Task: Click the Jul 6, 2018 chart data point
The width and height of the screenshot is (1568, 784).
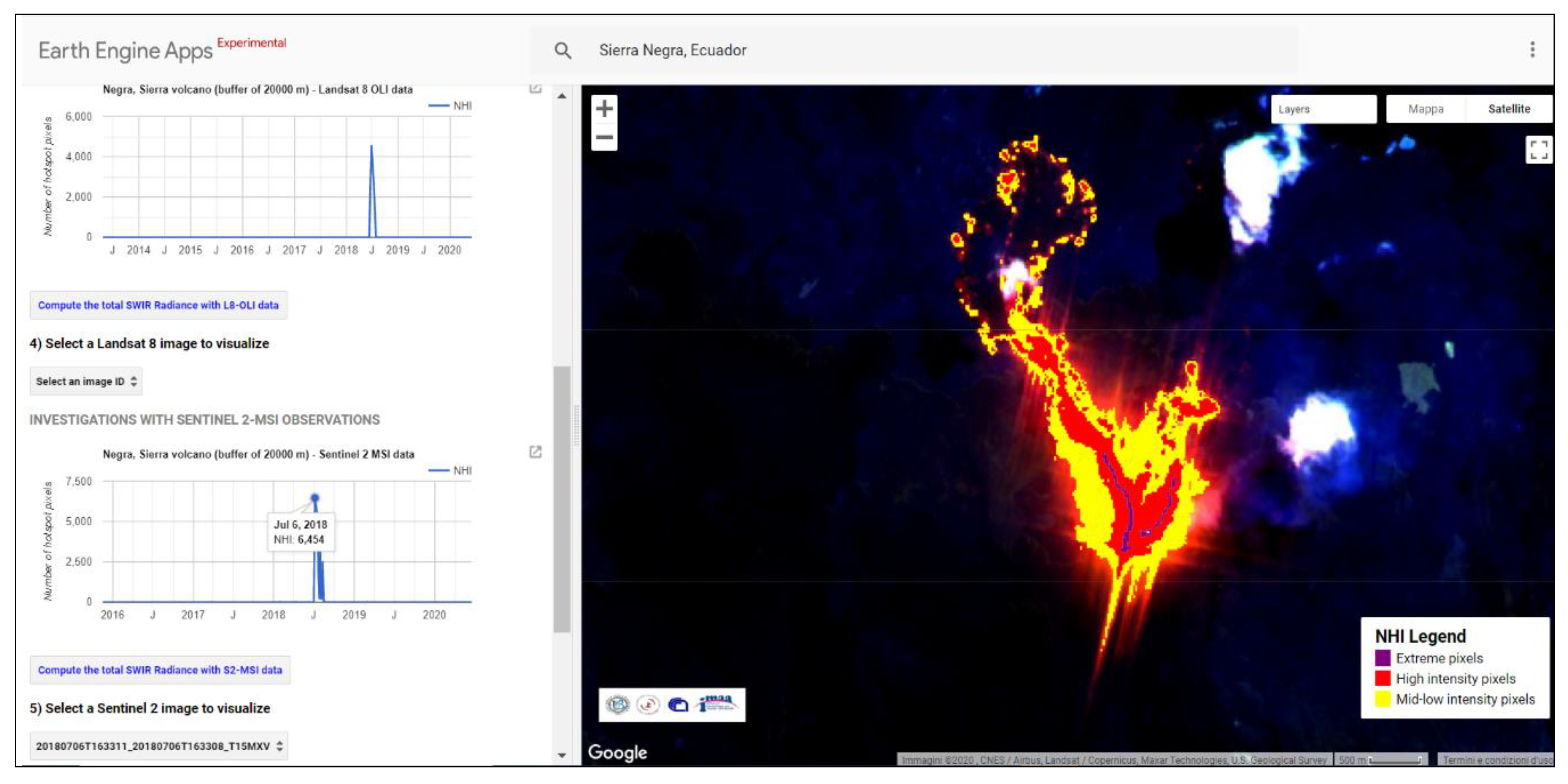Action: [315, 498]
